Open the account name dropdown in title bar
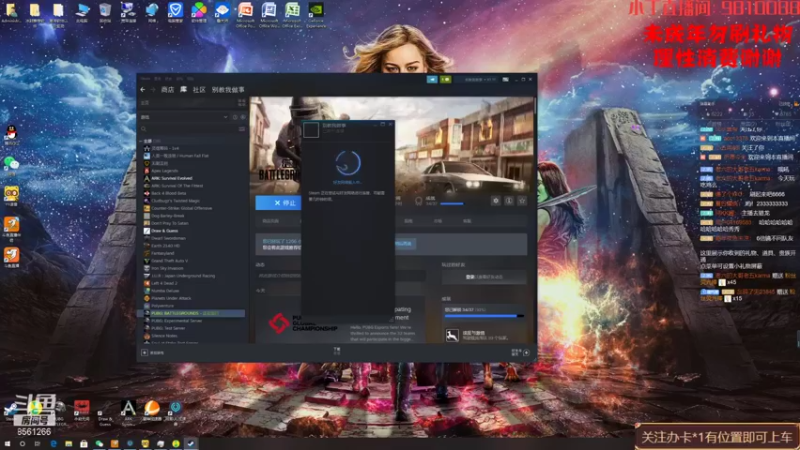Viewport: 800px width, 450px height. (x=477, y=80)
